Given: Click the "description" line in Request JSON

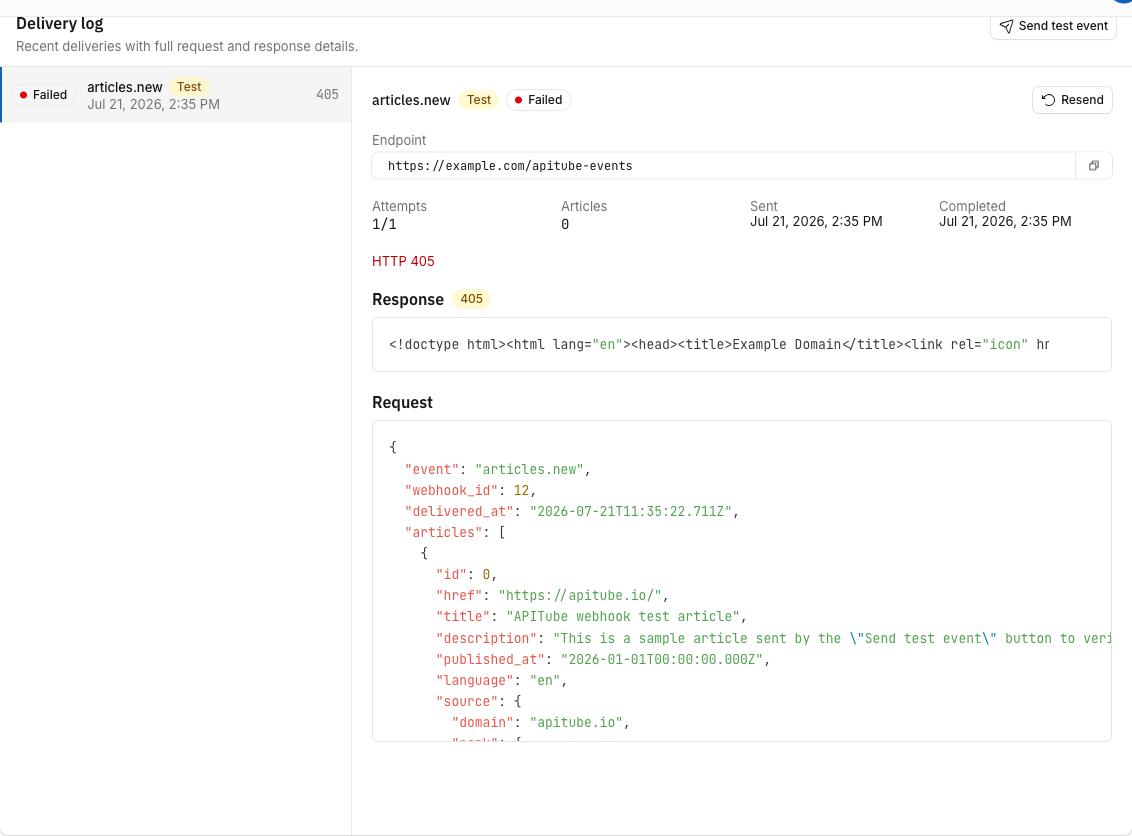Looking at the screenshot, I should click(x=773, y=638).
